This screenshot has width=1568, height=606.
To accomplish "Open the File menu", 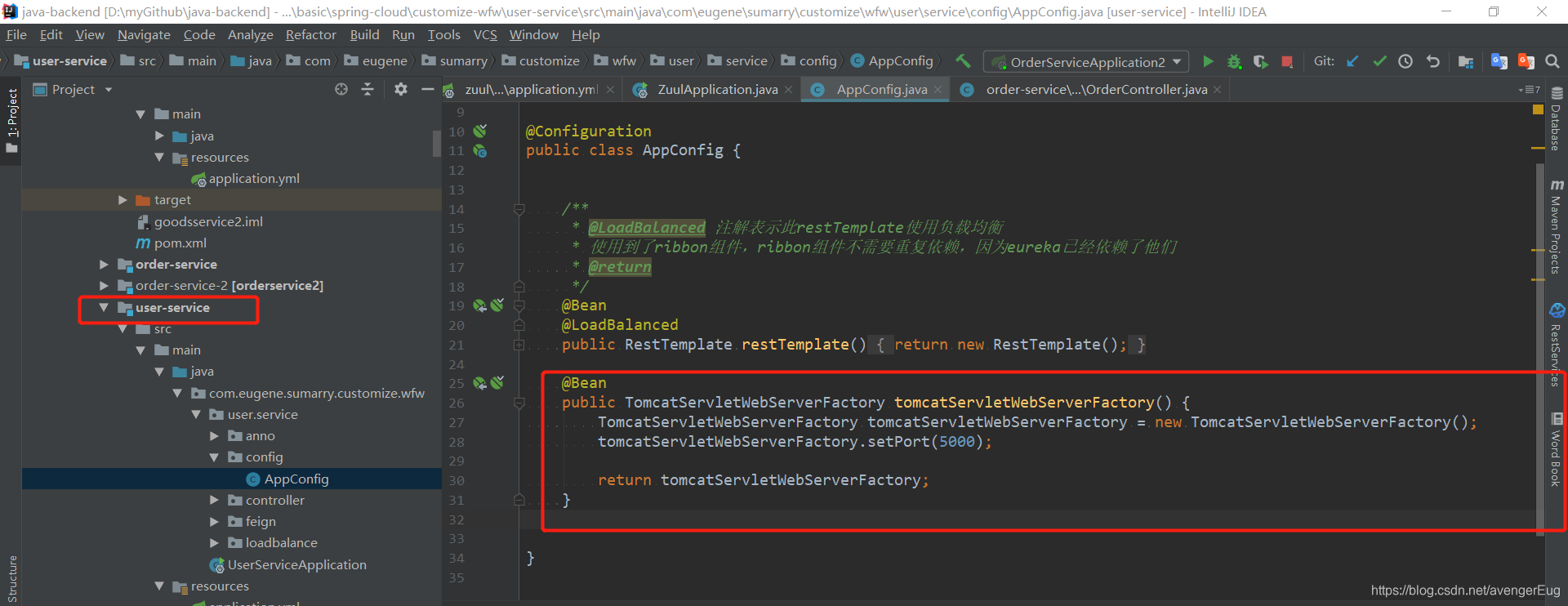I will (16, 34).
